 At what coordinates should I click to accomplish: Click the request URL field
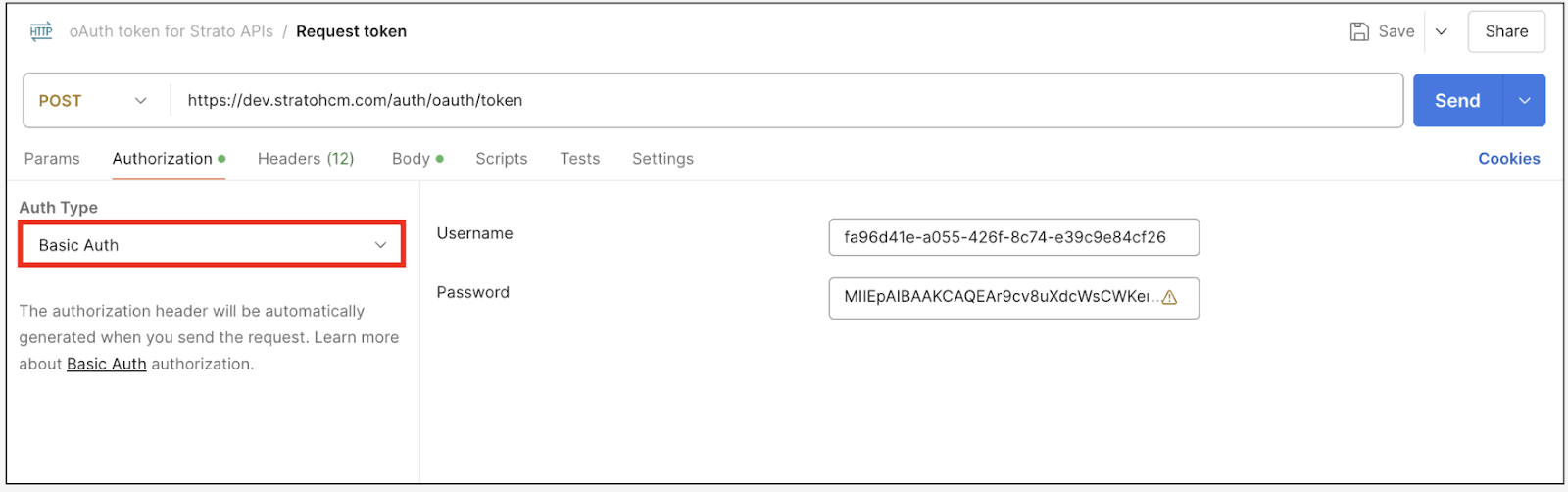point(784,101)
